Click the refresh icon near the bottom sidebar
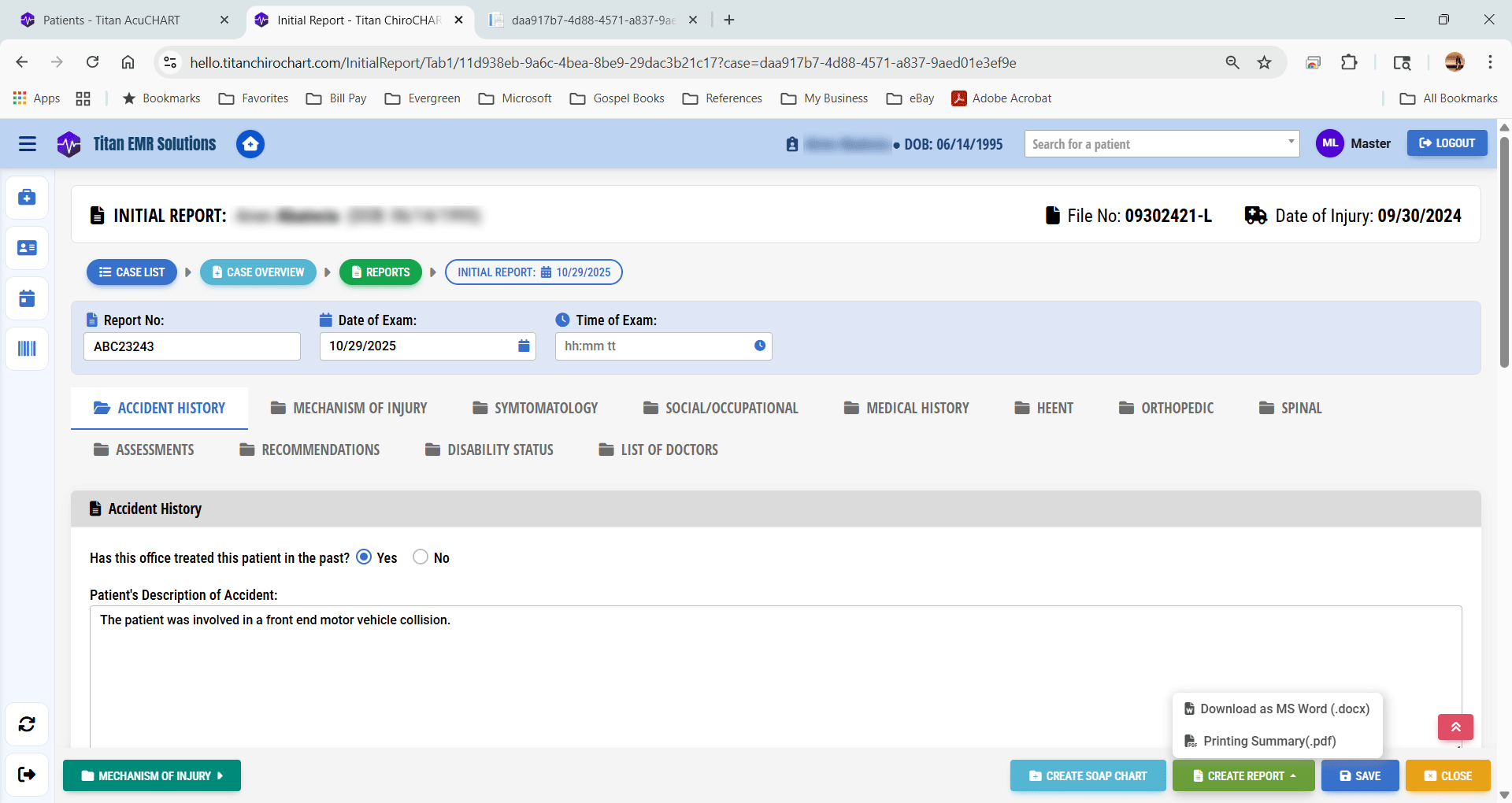Screen dimensions: 1512x803 pos(27,724)
